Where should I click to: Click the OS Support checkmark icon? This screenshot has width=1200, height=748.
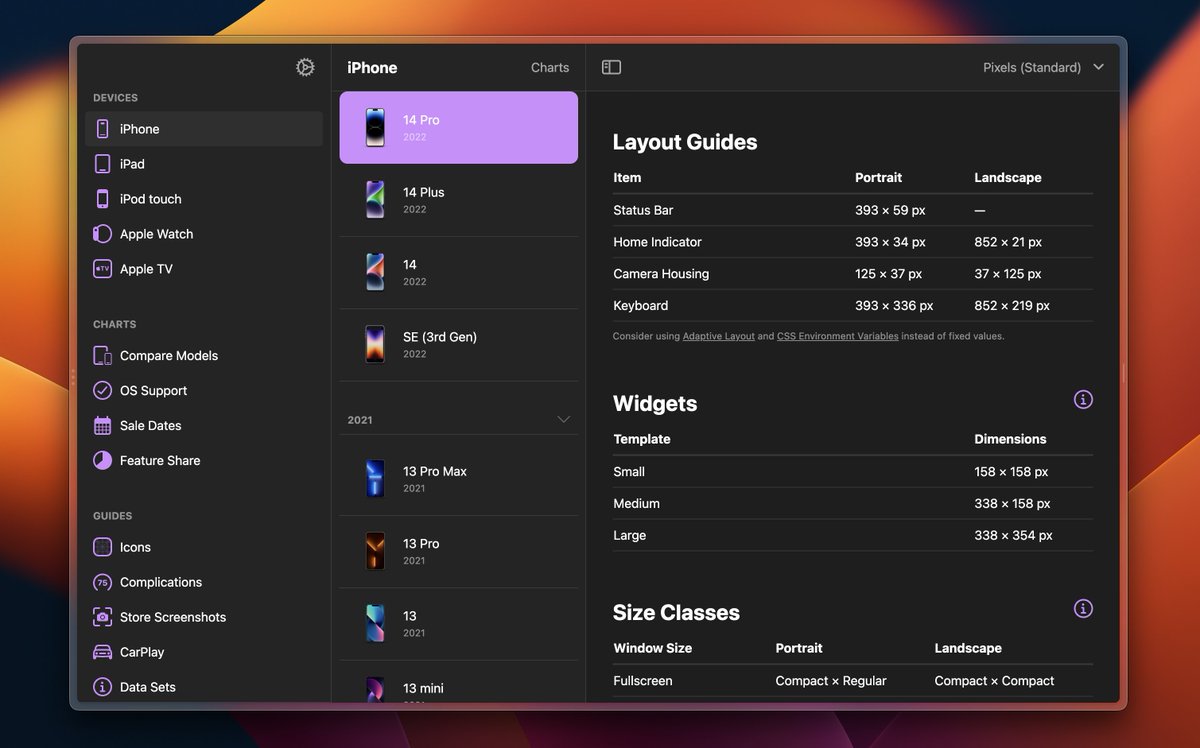[x=102, y=391]
